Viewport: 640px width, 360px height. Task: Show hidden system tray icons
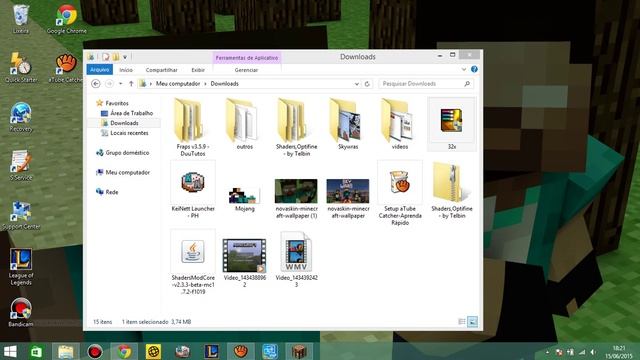coord(548,352)
